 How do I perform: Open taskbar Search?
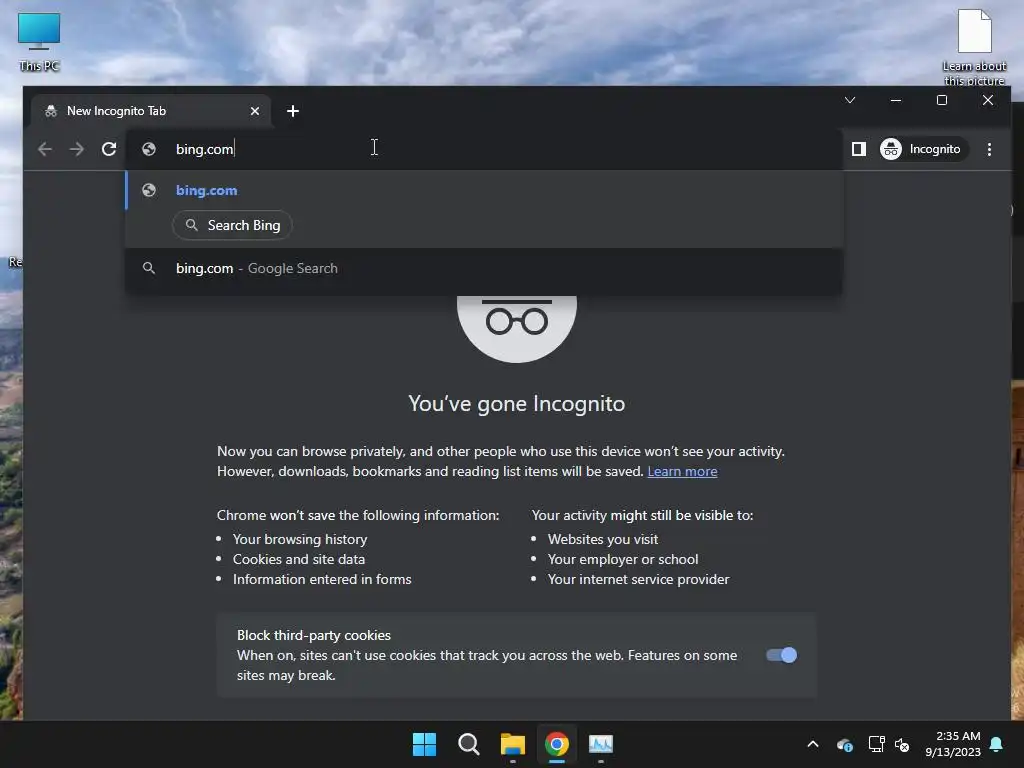click(468, 744)
